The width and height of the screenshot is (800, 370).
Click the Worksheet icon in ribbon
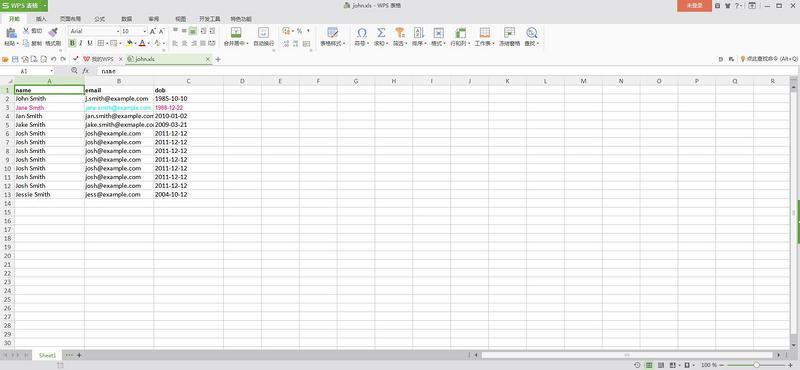tap(485, 33)
